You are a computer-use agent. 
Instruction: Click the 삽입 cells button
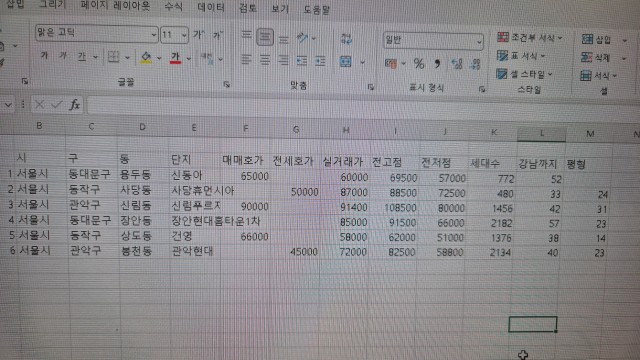596,40
